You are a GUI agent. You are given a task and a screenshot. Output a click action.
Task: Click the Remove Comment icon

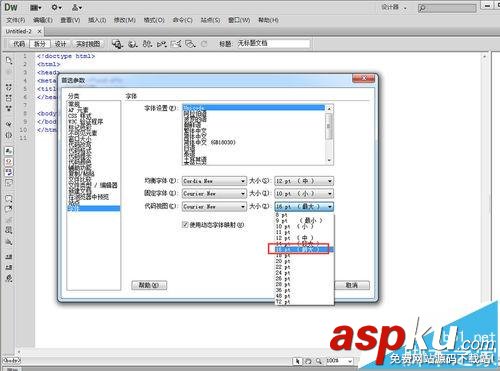[9, 209]
